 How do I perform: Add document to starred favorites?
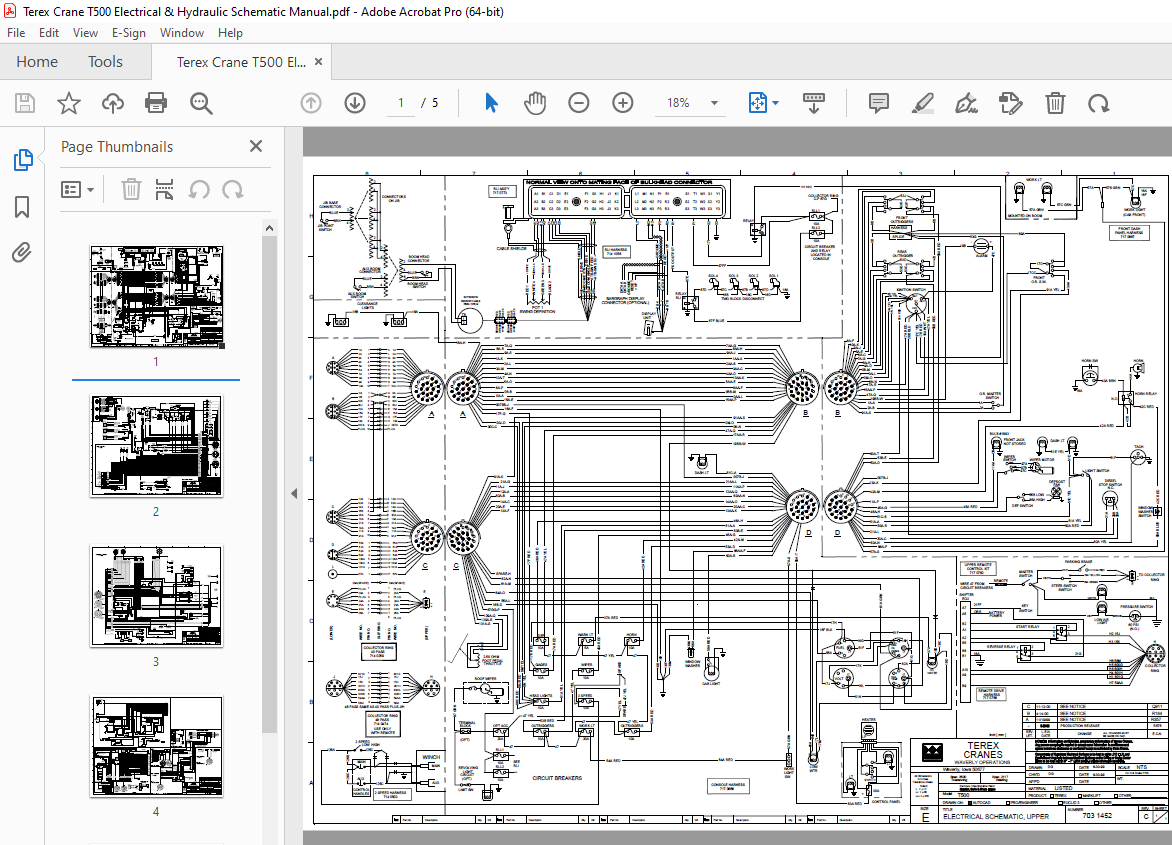[x=69, y=103]
